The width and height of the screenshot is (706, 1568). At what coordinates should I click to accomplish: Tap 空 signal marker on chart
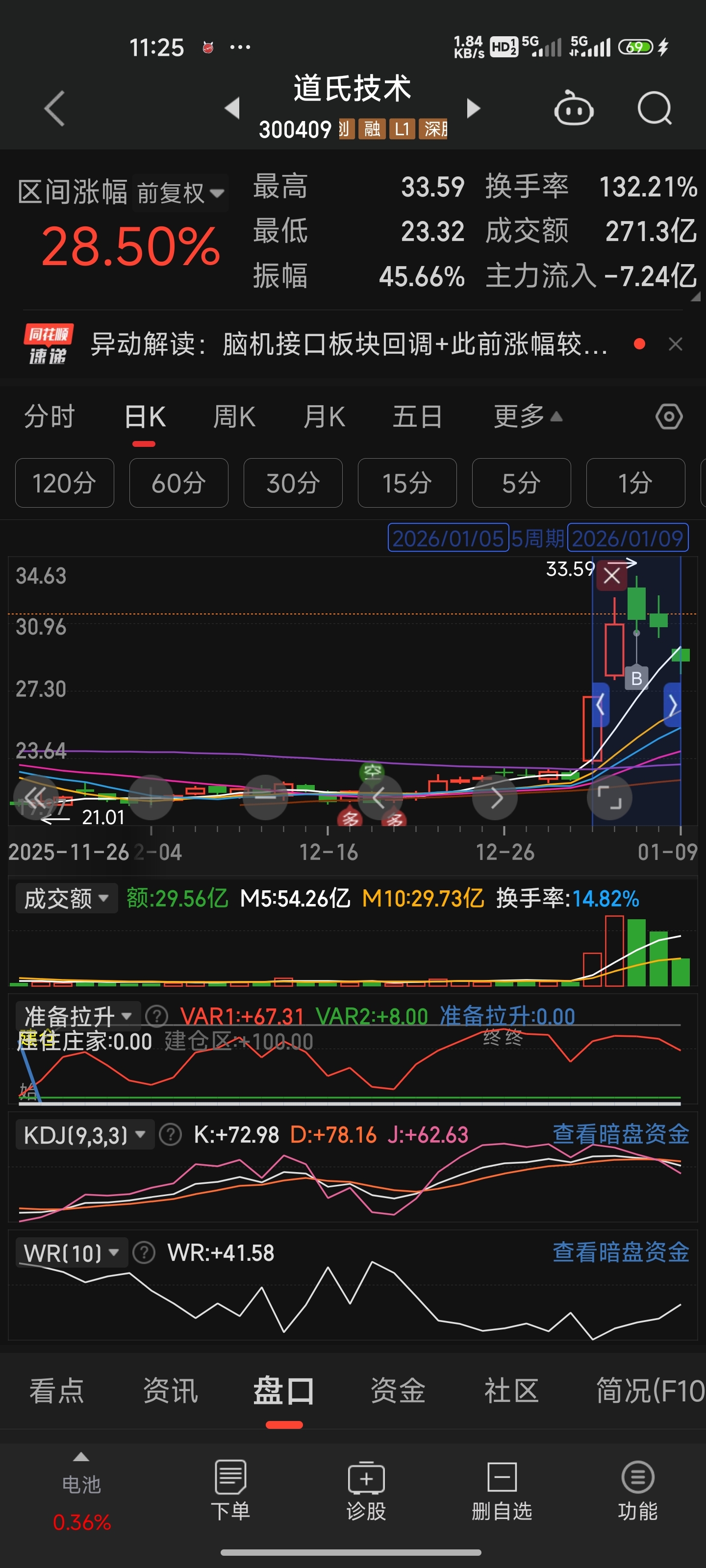click(372, 772)
